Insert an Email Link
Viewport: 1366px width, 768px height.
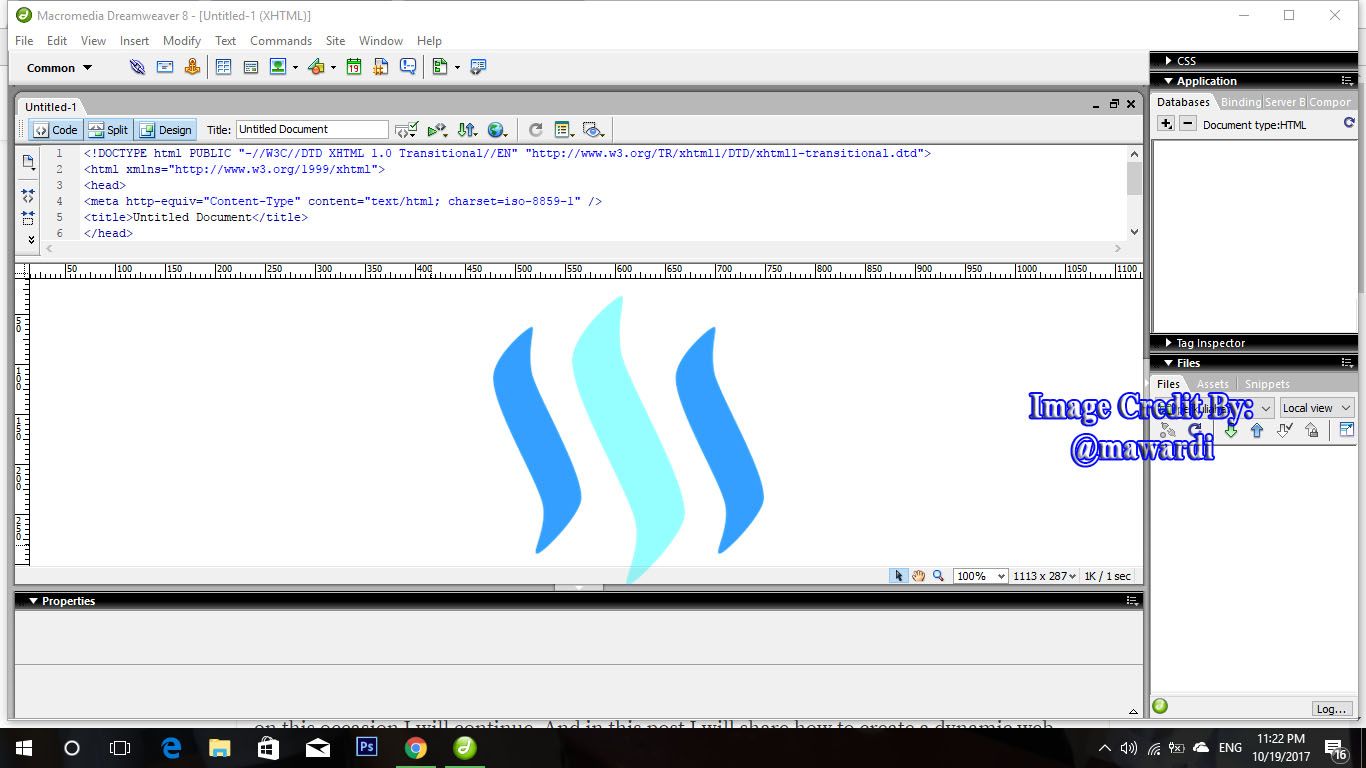[165, 67]
